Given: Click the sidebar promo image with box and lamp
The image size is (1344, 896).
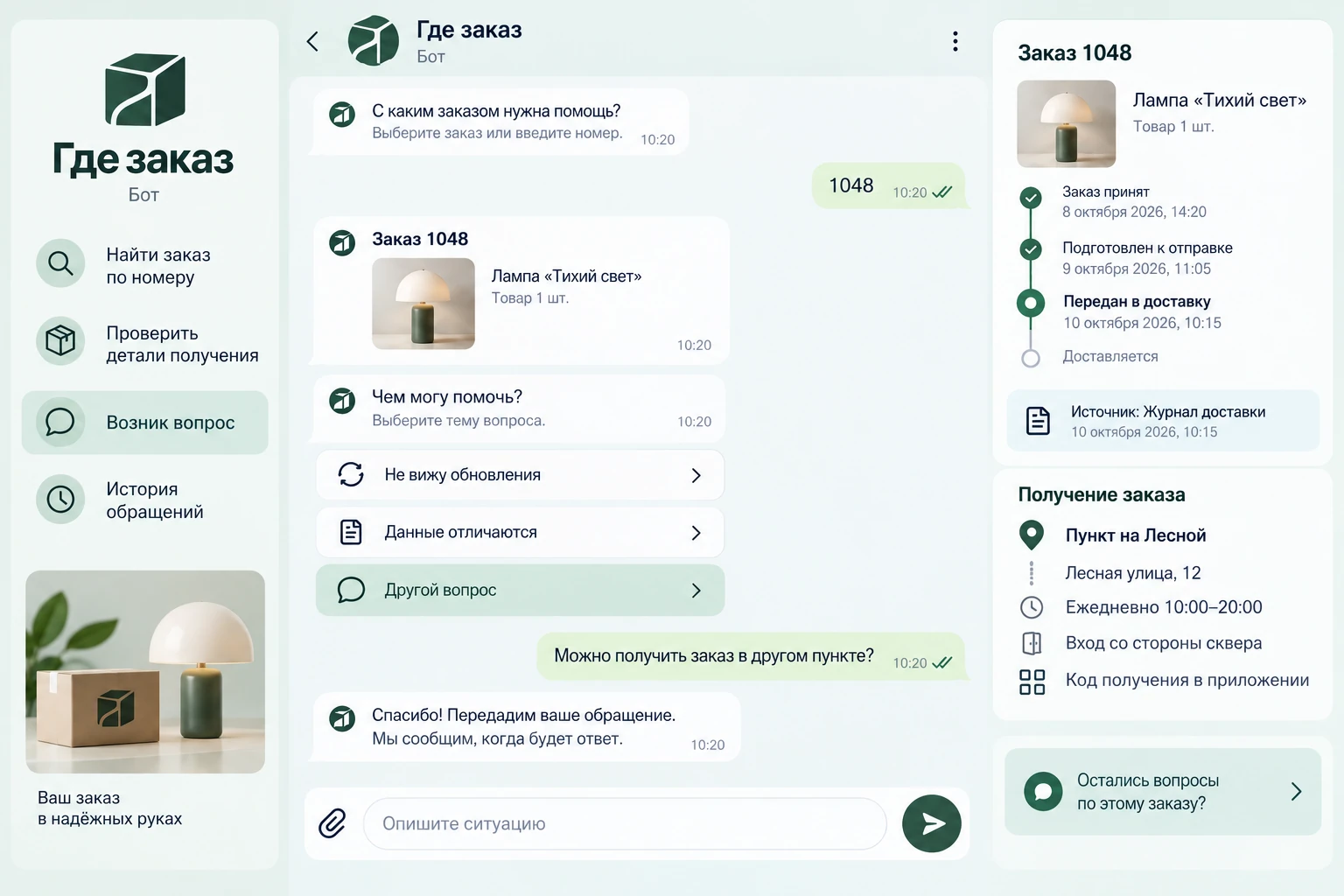Looking at the screenshot, I should (145, 672).
